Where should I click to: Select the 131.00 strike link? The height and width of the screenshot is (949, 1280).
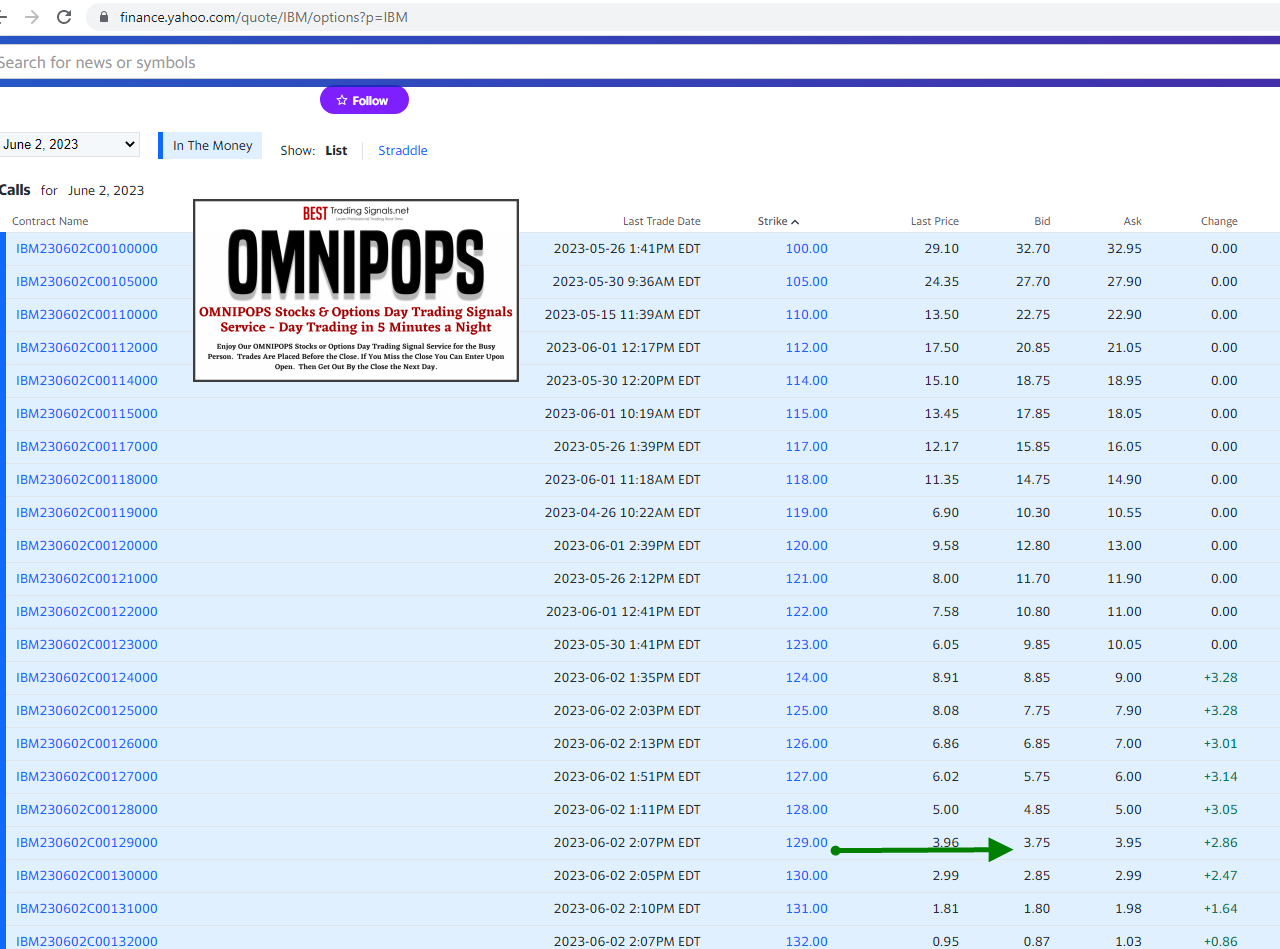pyautogui.click(x=807, y=909)
